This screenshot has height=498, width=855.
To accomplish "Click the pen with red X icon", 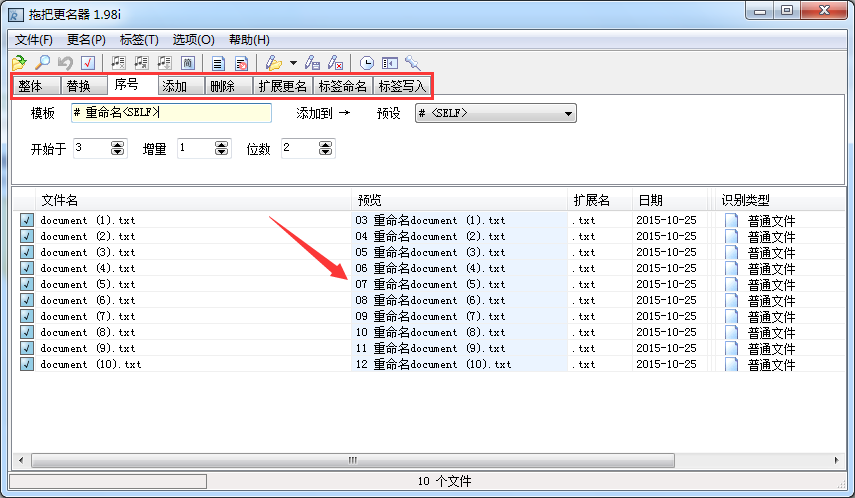I will (335, 63).
